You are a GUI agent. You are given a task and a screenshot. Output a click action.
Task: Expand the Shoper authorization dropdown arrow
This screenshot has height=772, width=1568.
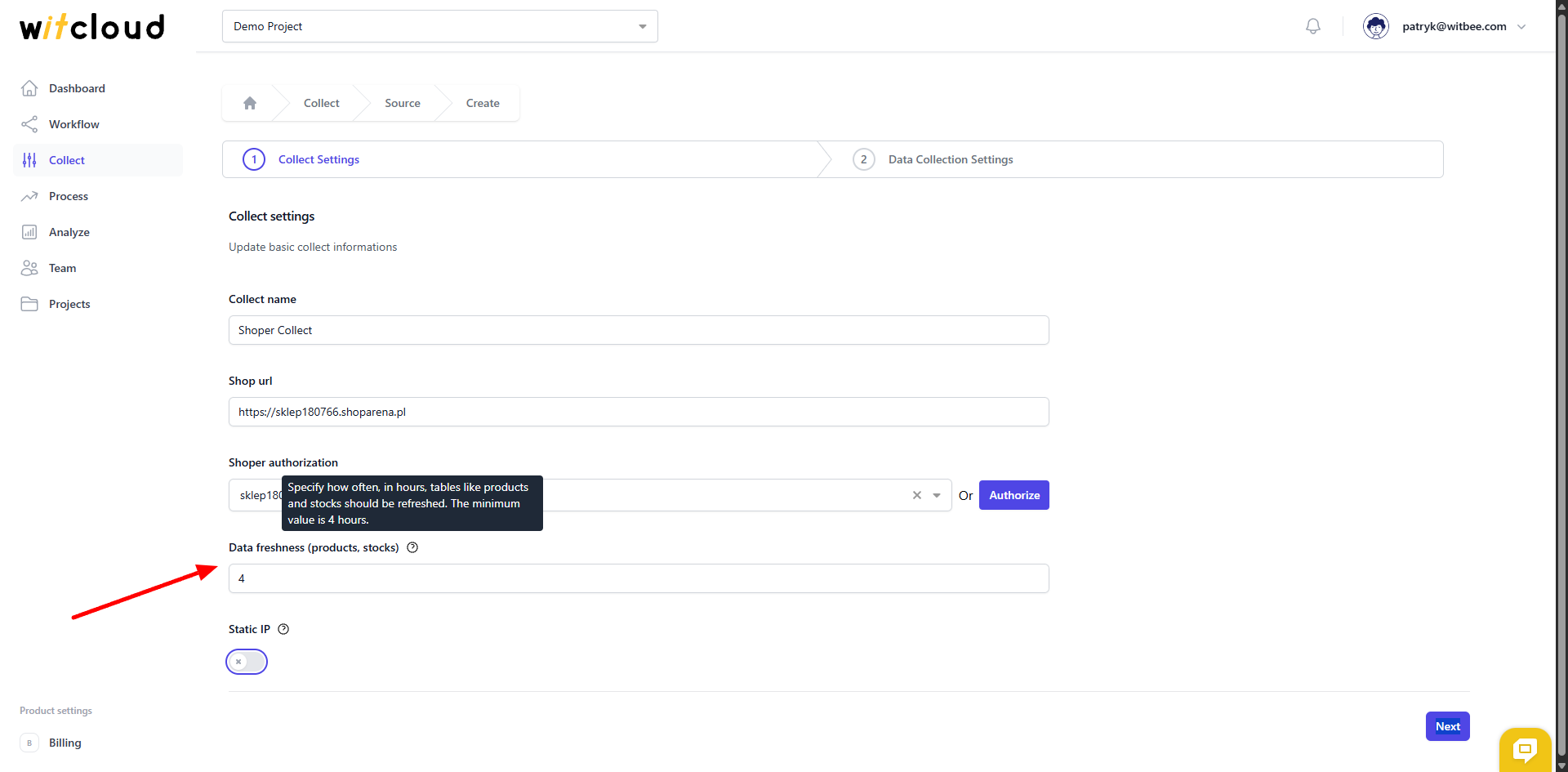937,495
